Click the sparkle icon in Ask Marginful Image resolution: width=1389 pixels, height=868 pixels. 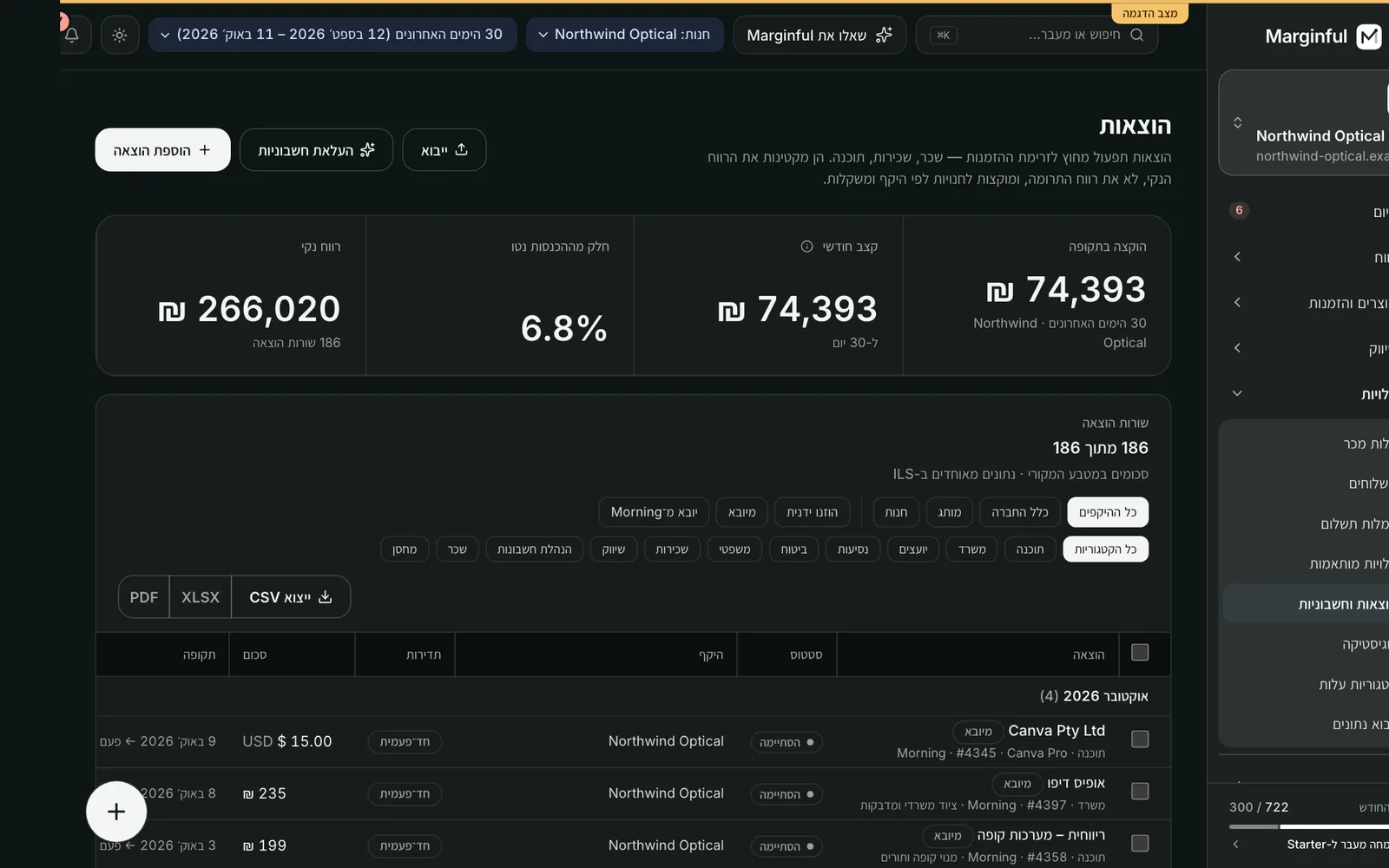(883, 35)
